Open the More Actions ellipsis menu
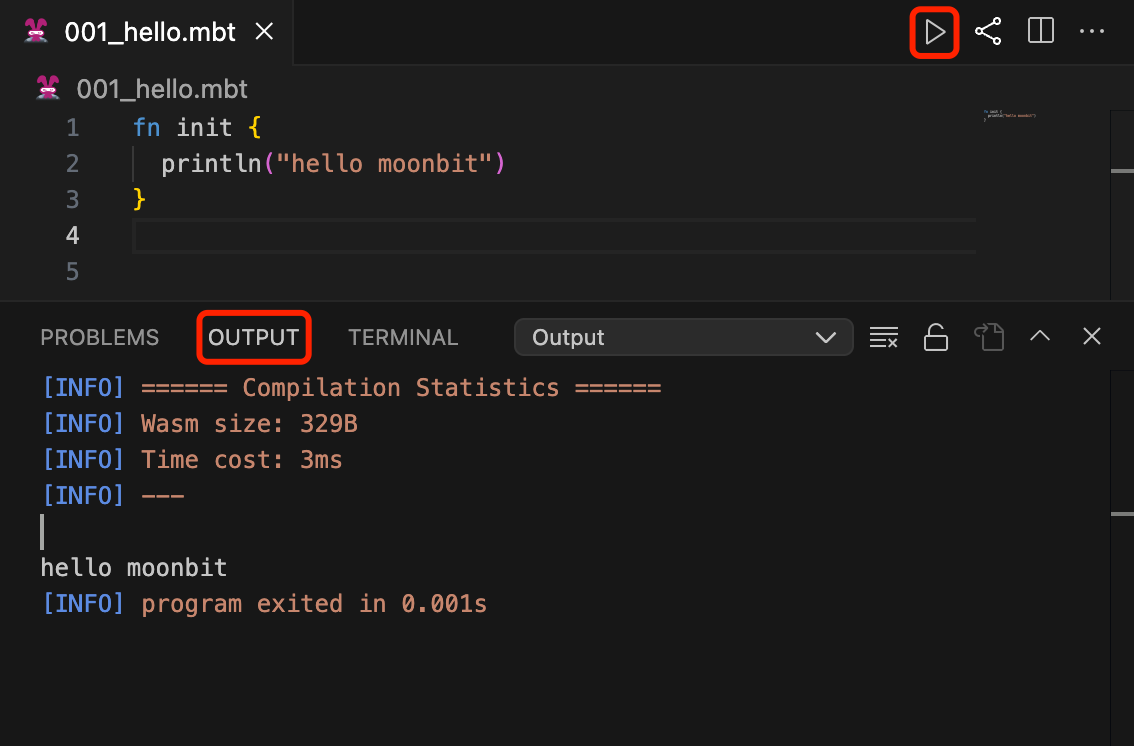The image size is (1134, 746). (x=1092, y=32)
